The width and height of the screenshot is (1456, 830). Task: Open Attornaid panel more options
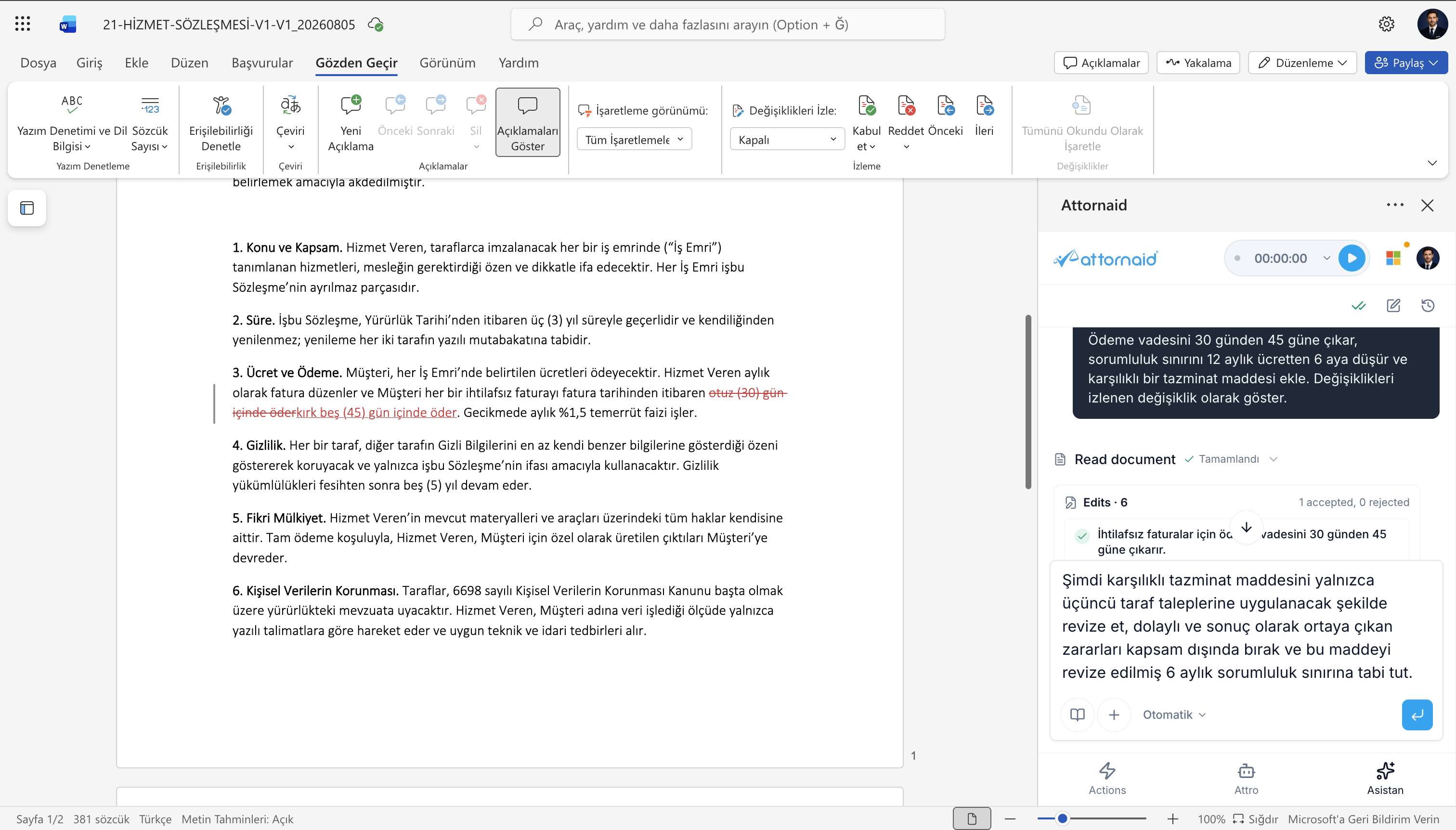[x=1394, y=205]
